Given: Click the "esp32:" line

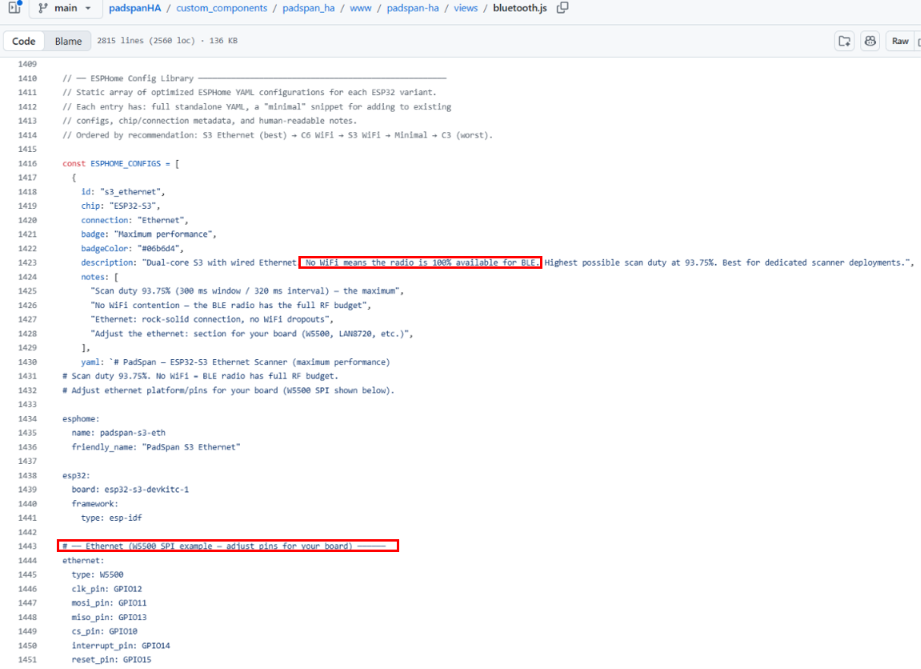Looking at the screenshot, I should [x=76, y=475].
